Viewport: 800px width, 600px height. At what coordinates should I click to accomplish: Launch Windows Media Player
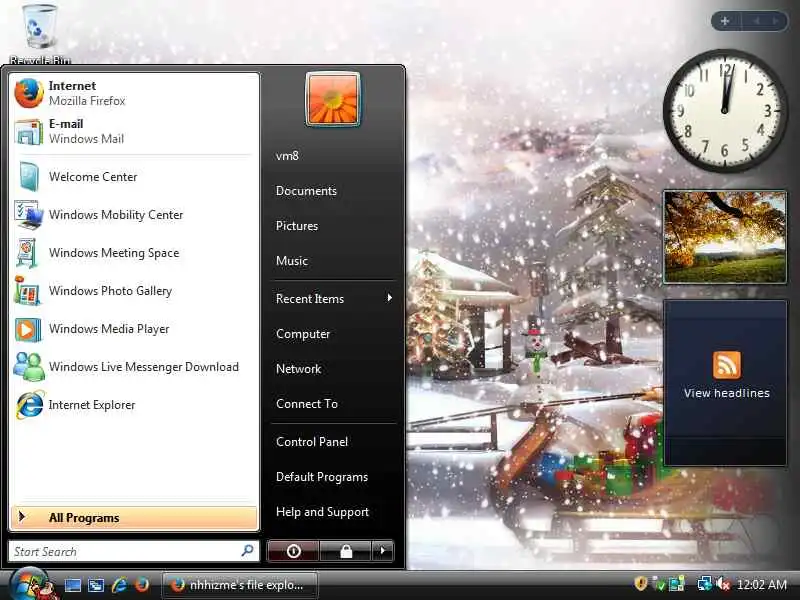point(134,329)
